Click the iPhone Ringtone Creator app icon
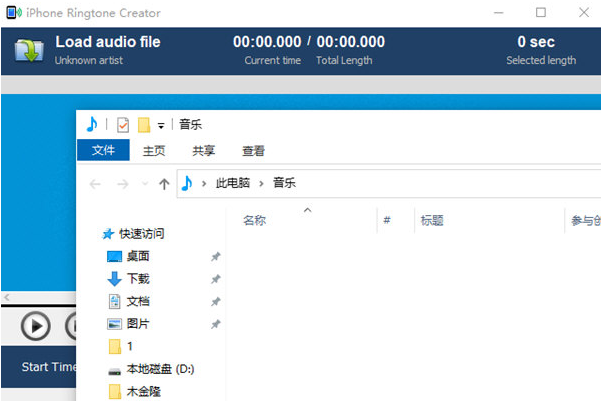The height and width of the screenshot is (401, 602). [14, 13]
